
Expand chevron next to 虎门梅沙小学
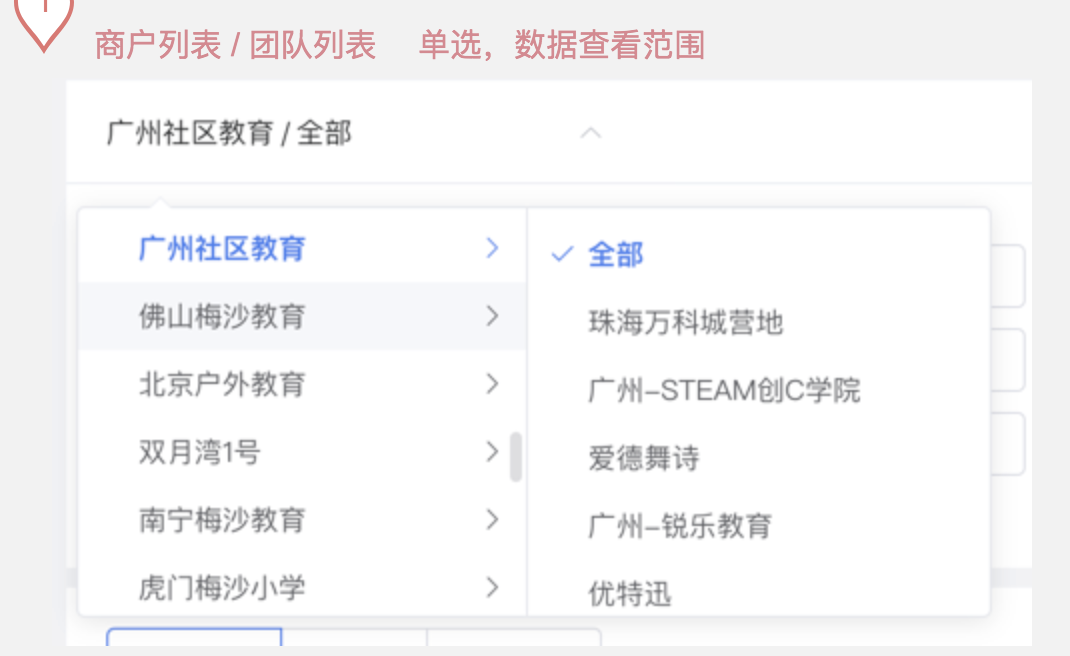point(491,587)
